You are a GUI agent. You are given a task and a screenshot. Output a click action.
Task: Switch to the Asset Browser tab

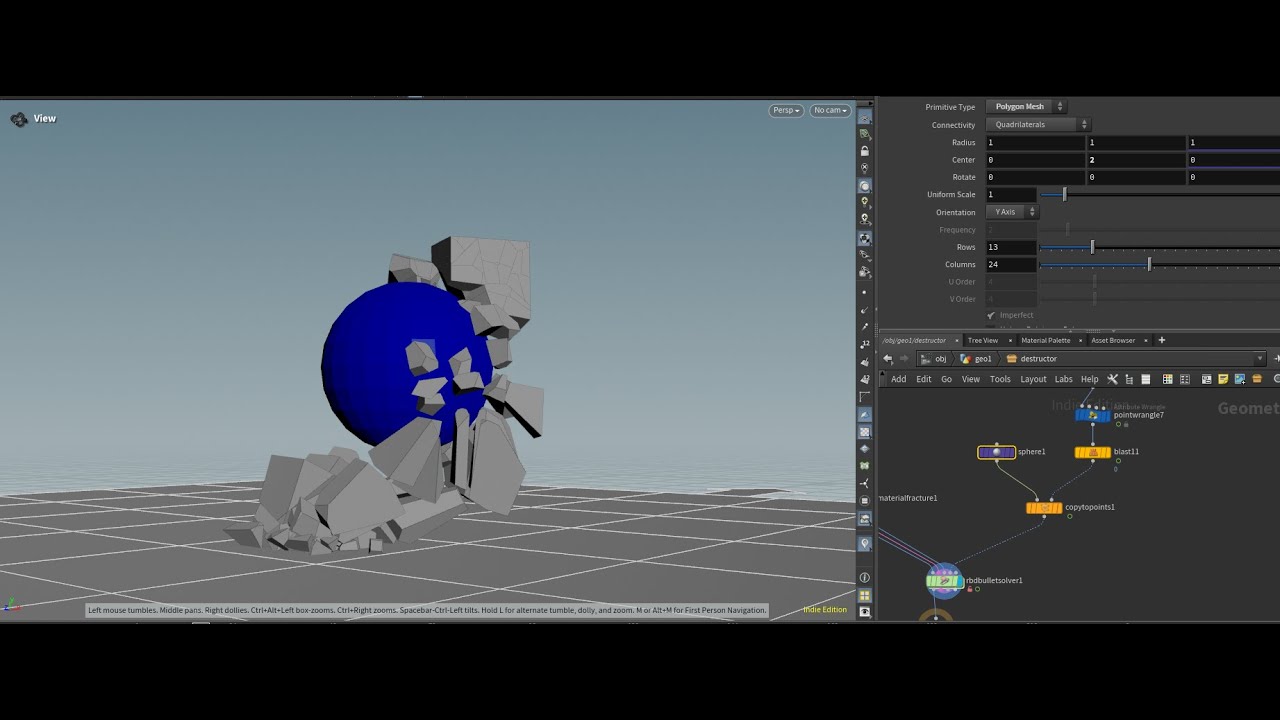coord(1113,340)
